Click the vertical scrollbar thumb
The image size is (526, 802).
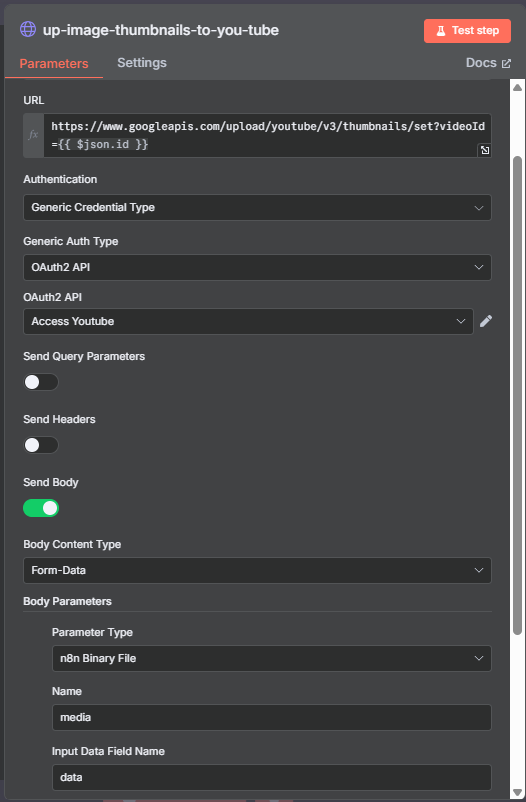click(517, 395)
